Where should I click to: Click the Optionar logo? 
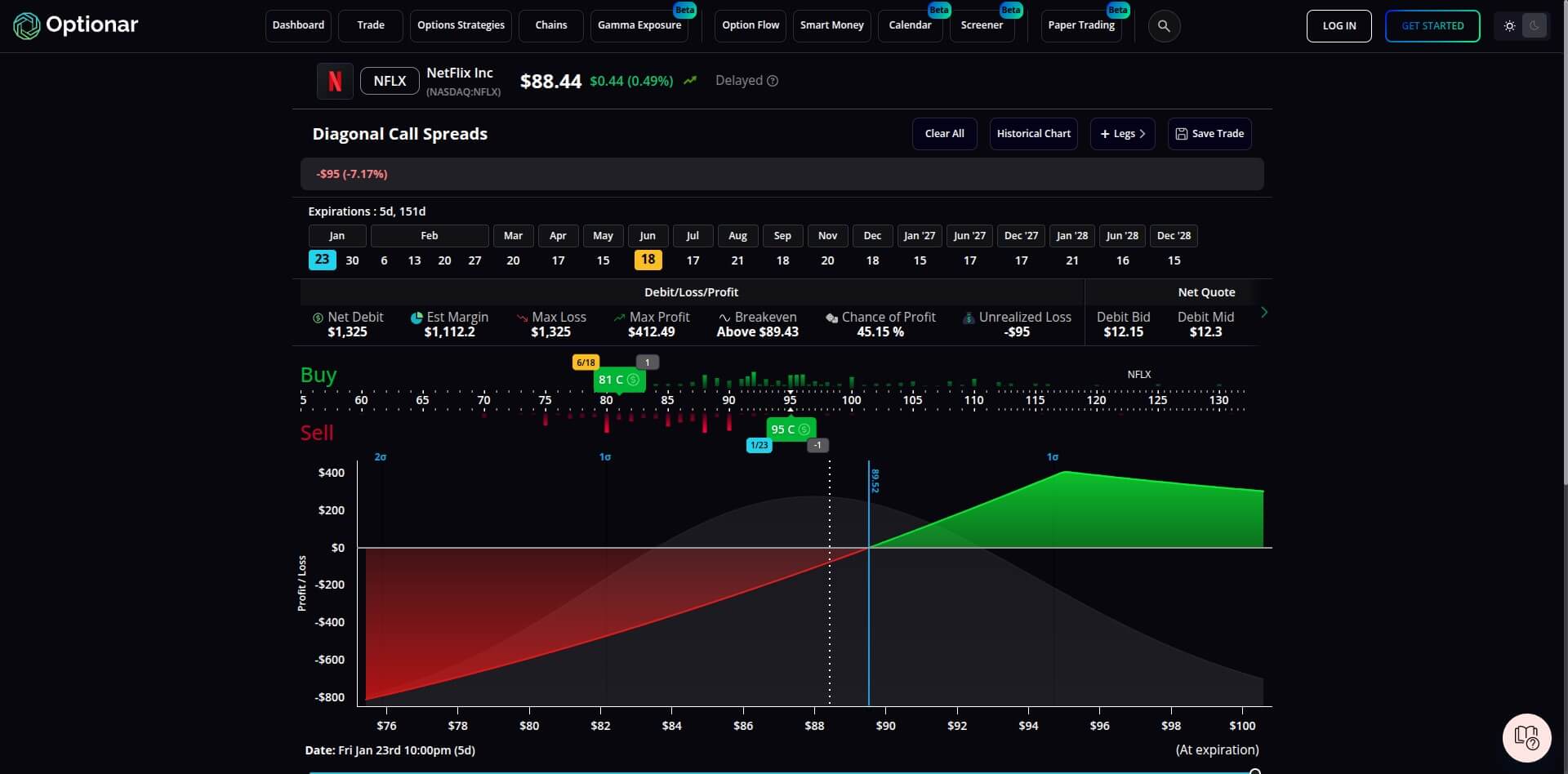tap(75, 25)
